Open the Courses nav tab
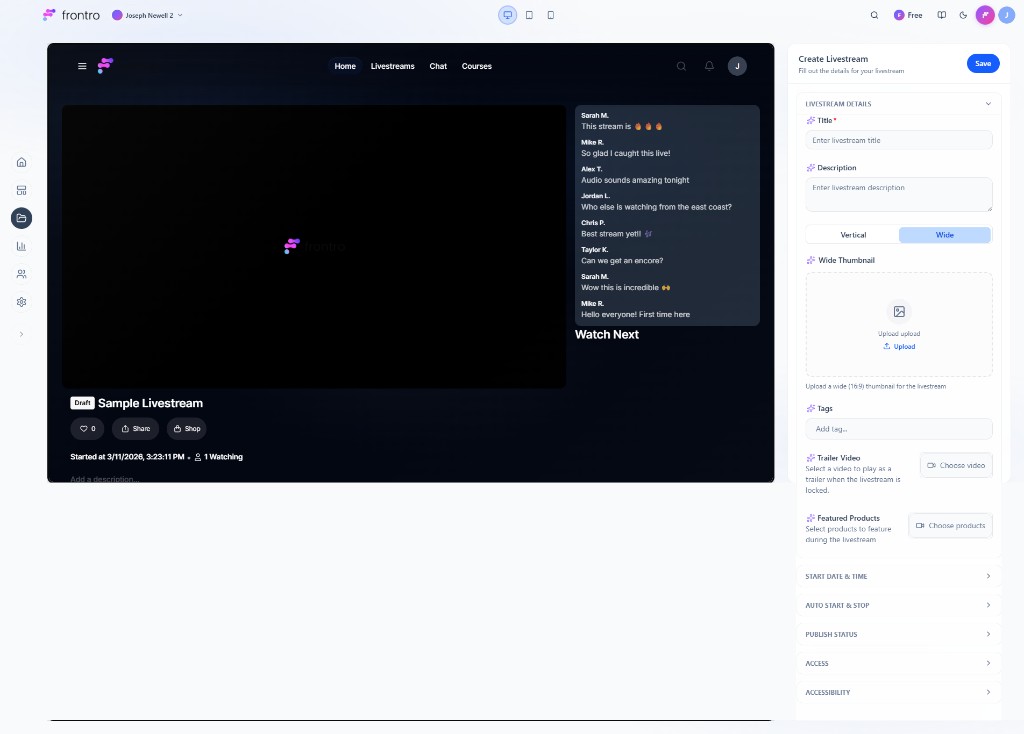The height and width of the screenshot is (734, 1024). (476, 66)
